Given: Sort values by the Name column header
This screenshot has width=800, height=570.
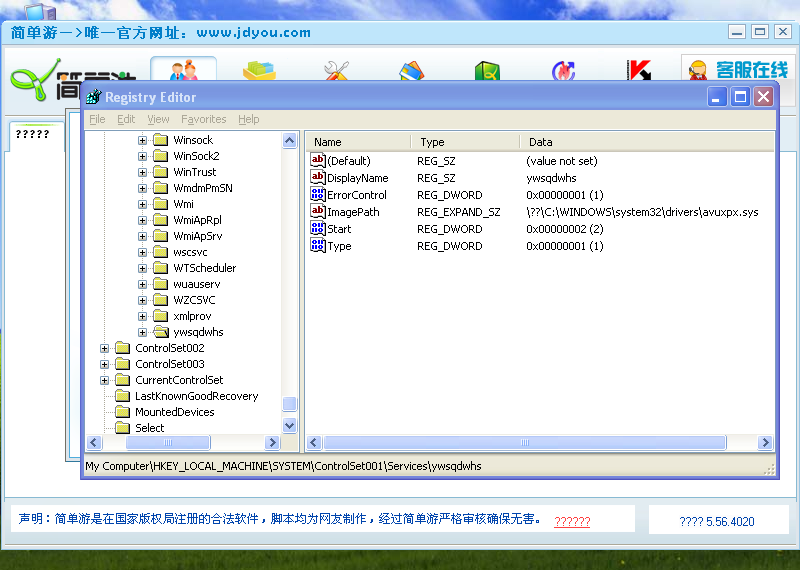Looking at the screenshot, I should pos(359,142).
